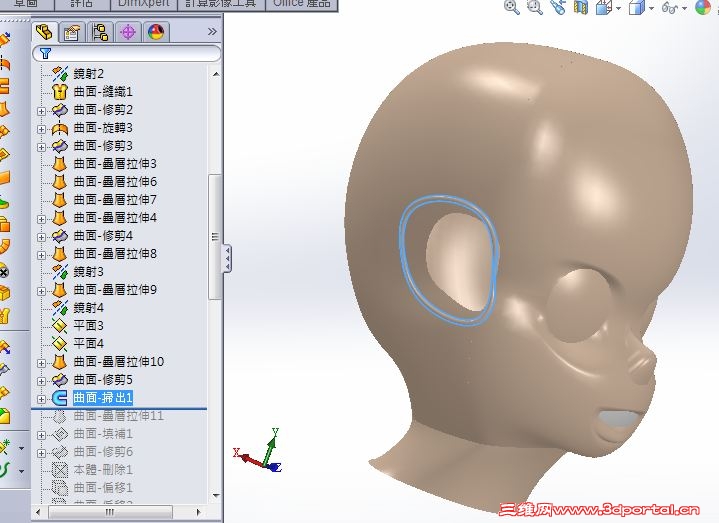Expand the 曲面-疊層拉伸8 tree node
The height and width of the screenshot is (523, 719).
click(41, 255)
